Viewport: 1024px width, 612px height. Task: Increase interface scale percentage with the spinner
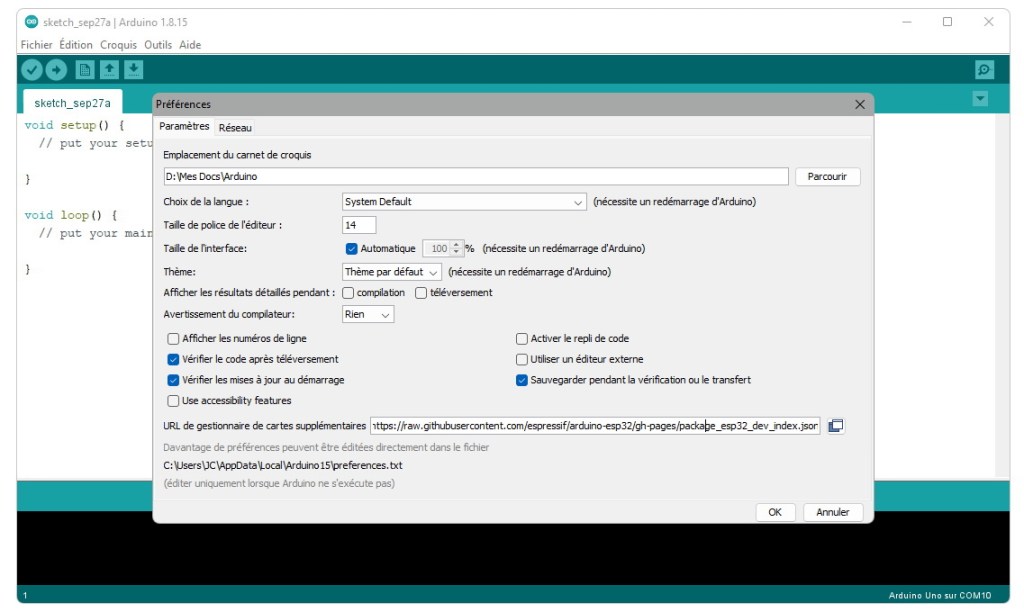click(x=457, y=244)
